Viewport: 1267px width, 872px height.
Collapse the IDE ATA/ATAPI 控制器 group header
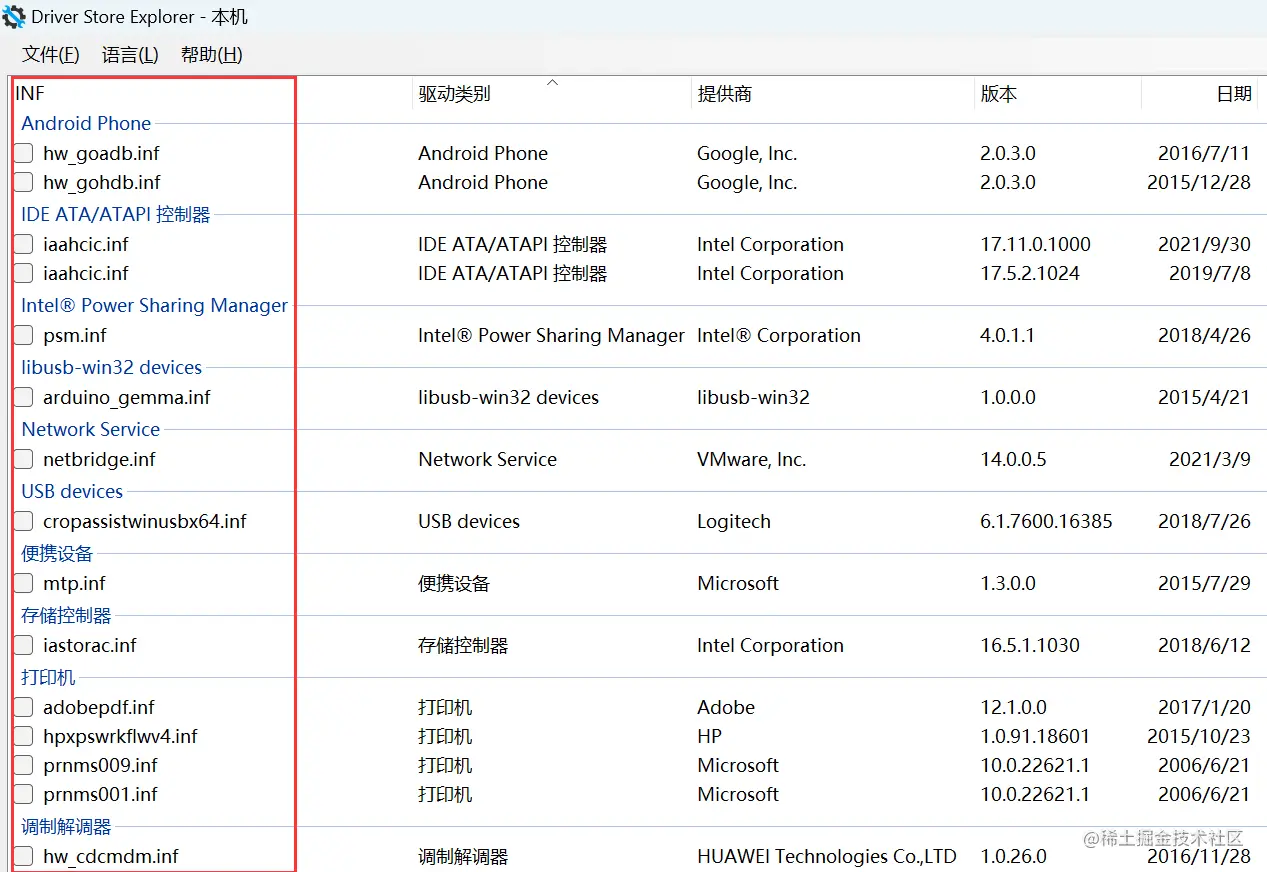point(116,215)
